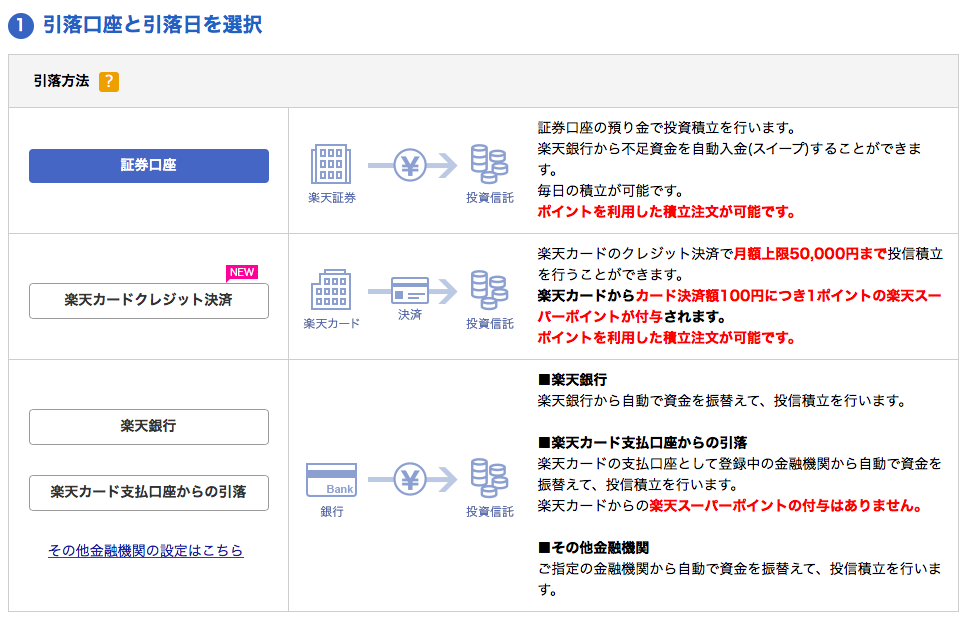The width and height of the screenshot is (965, 618).
Task: Click the ■その他金融機関 subheading
Action: [593, 548]
